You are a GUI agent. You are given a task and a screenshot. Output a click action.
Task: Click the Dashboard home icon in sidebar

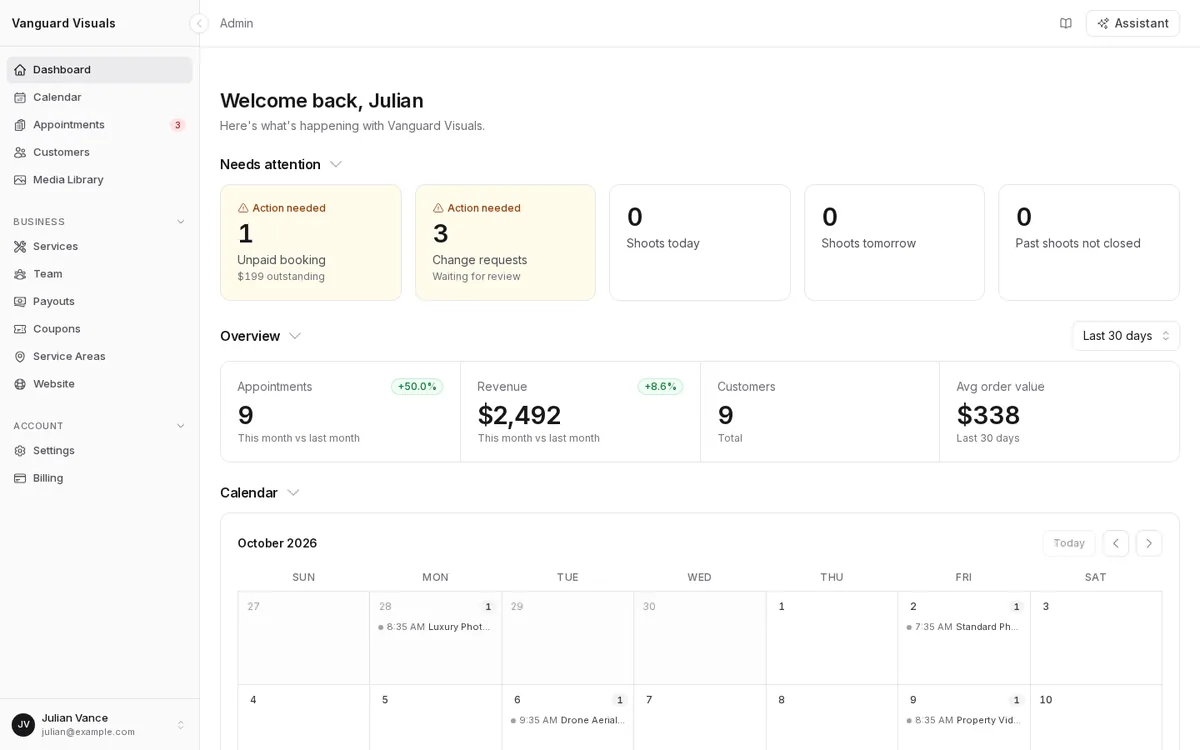20,70
